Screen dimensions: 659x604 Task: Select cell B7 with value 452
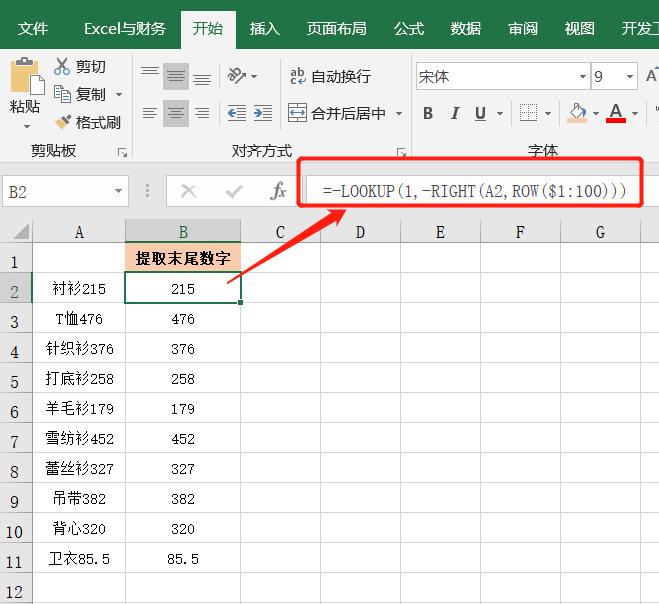coord(183,439)
